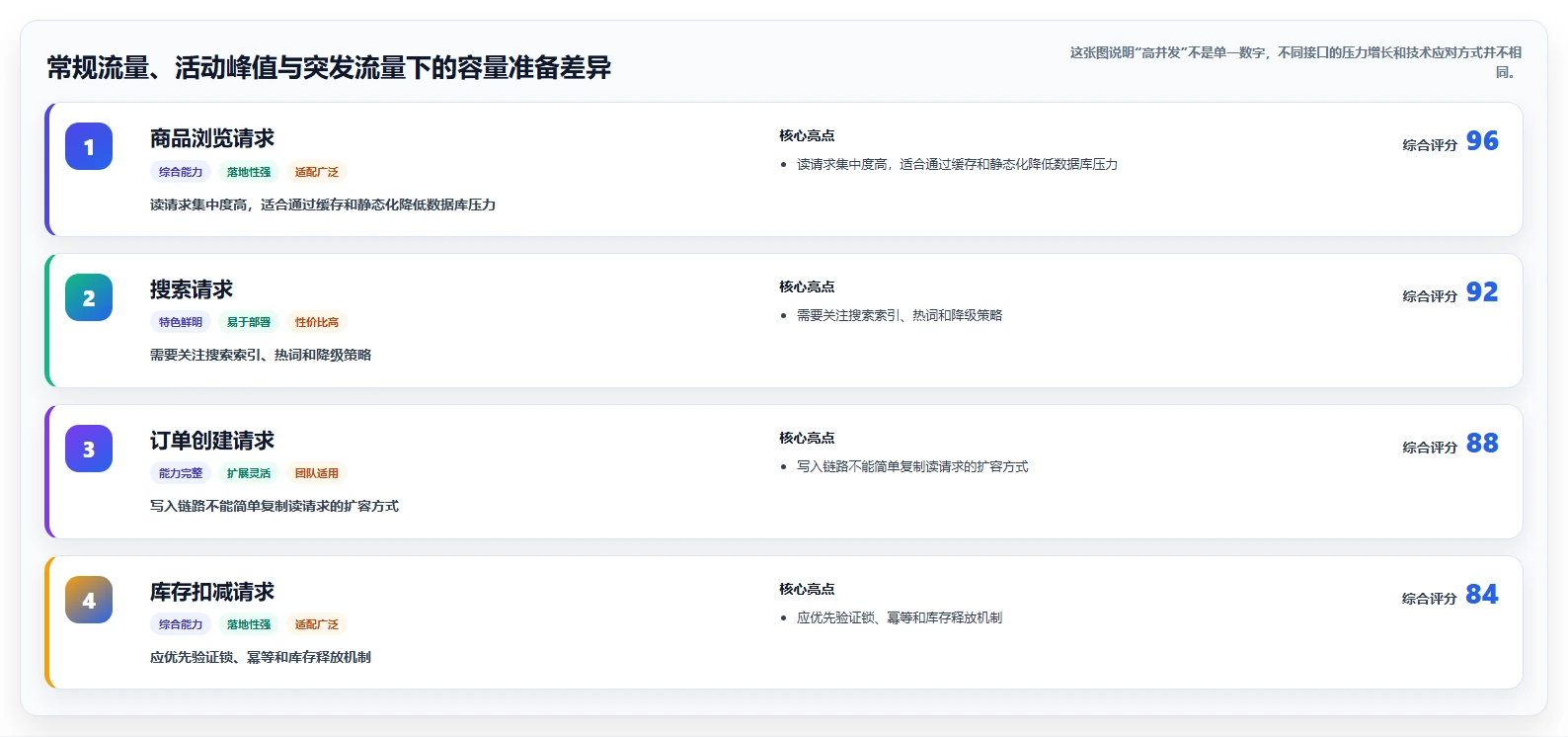The width and height of the screenshot is (1568, 737).
Task: Select the main heading 常规流量、活动峰值与突发流量下的容量准备差异
Action: pyautogui.click(x=329, y=67)
